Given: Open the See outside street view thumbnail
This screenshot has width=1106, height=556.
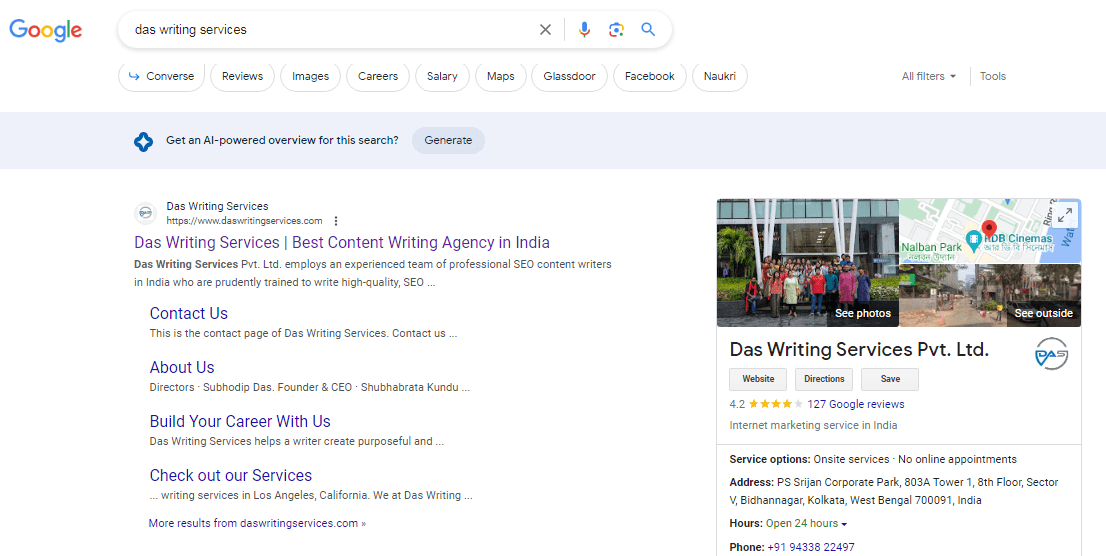Looking at the screenshot, I should [x=990, y=296].
